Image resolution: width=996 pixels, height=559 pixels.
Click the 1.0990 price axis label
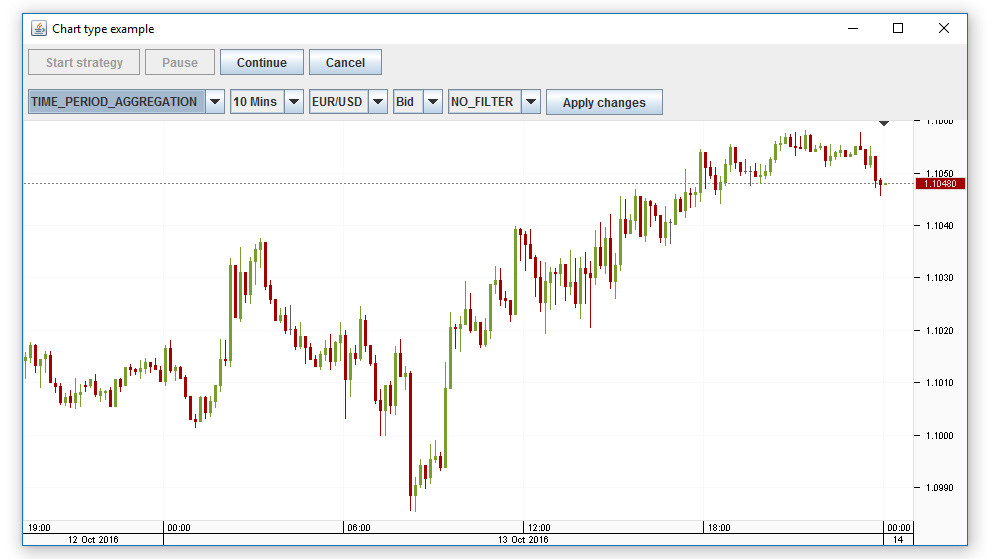pos(939,488)
